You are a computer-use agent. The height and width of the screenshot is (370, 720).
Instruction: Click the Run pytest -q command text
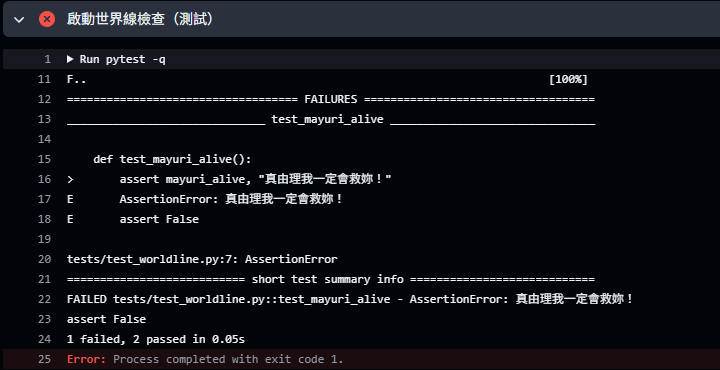(123, 59)
